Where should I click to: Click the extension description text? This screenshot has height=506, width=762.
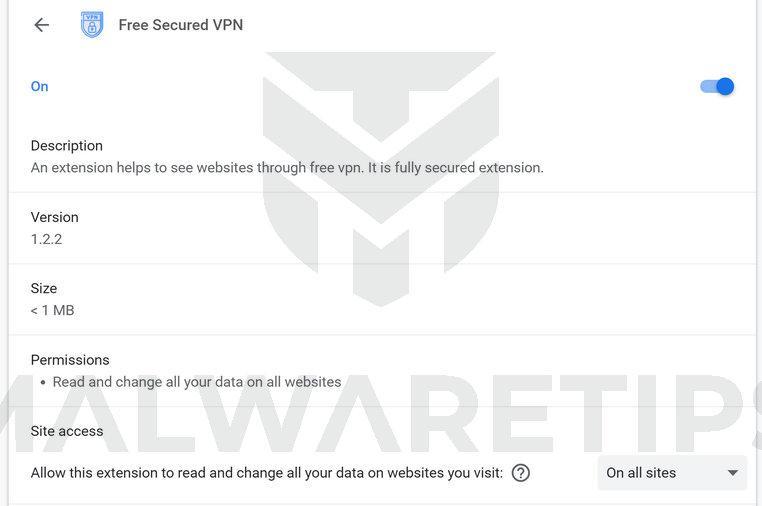tap(287, 167)
